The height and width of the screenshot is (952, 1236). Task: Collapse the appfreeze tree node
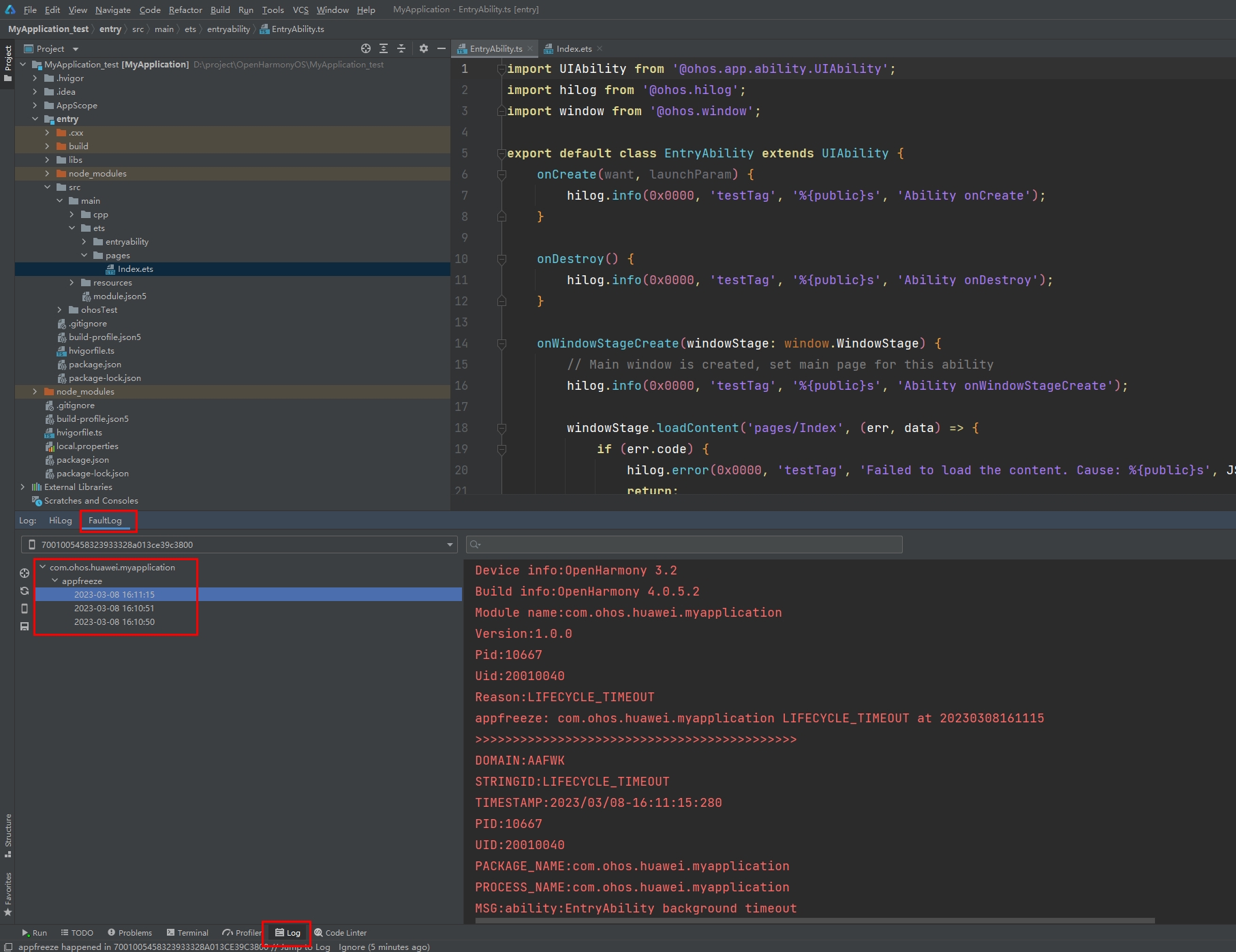(x=55, y=581)
